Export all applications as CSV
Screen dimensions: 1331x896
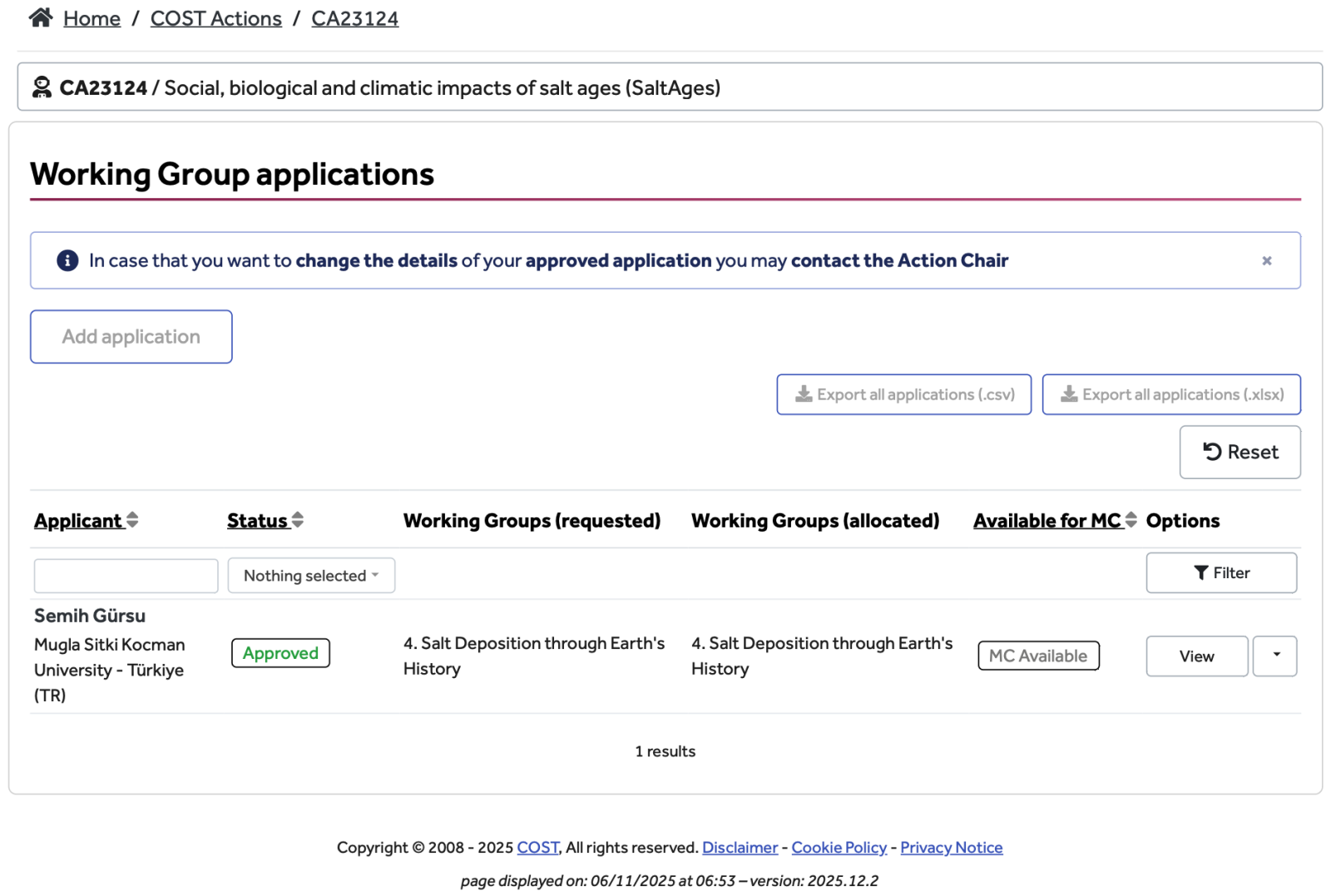903,394
